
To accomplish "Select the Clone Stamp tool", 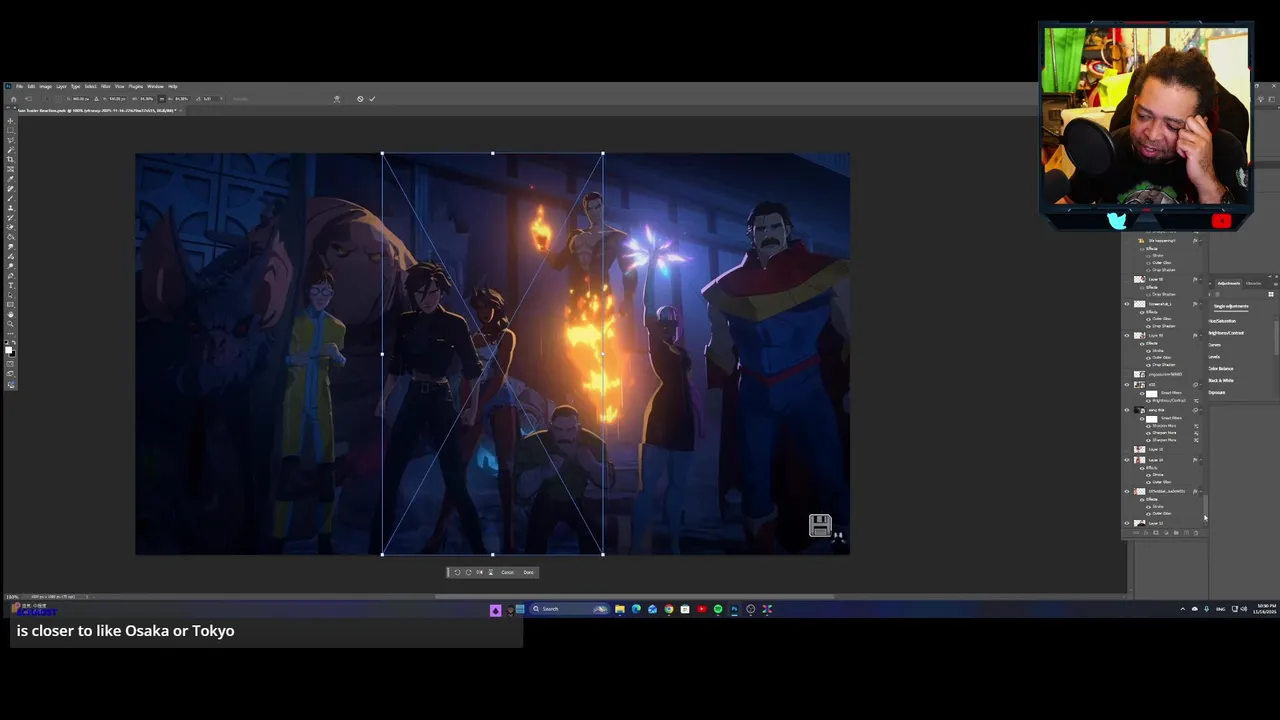I will 10,208.
